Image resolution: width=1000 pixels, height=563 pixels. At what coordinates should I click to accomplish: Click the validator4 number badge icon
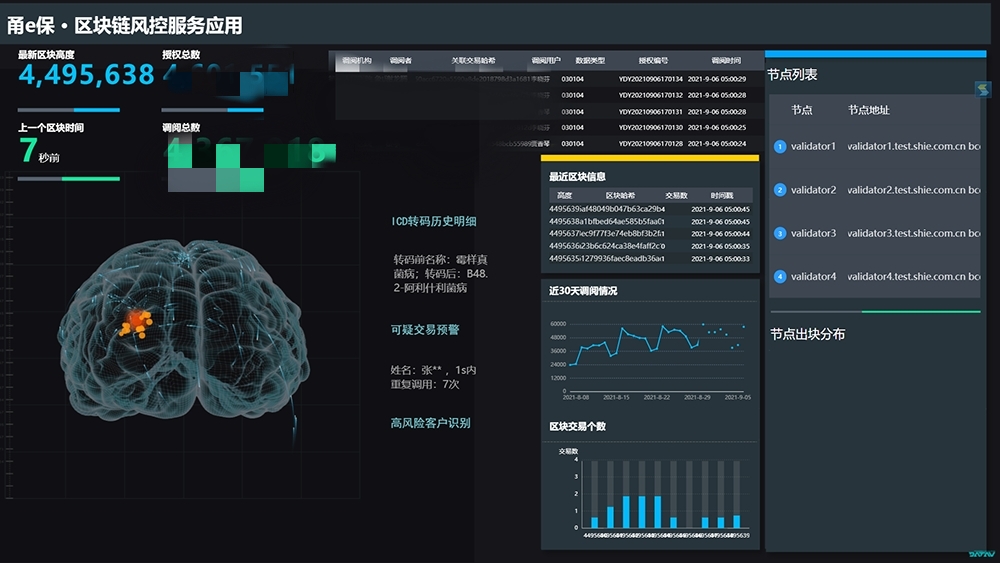pyautogui.click(x=780, y=277)
